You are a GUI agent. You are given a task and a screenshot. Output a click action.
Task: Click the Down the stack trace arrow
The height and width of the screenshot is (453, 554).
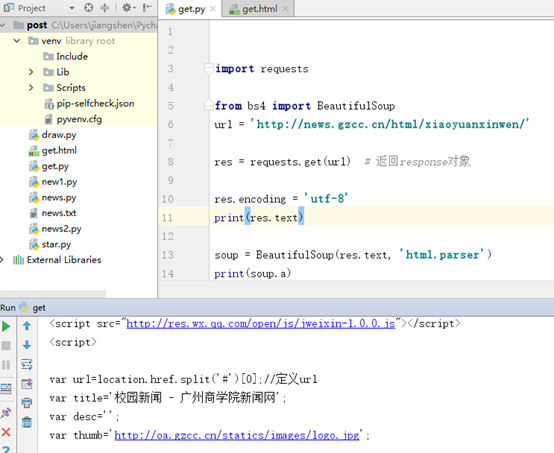pos(27,345)
